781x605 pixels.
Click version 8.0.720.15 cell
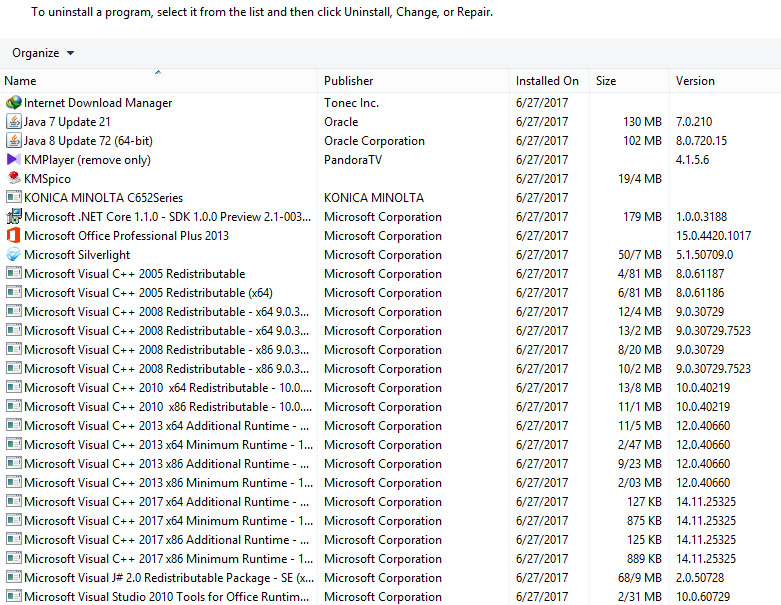701,141
